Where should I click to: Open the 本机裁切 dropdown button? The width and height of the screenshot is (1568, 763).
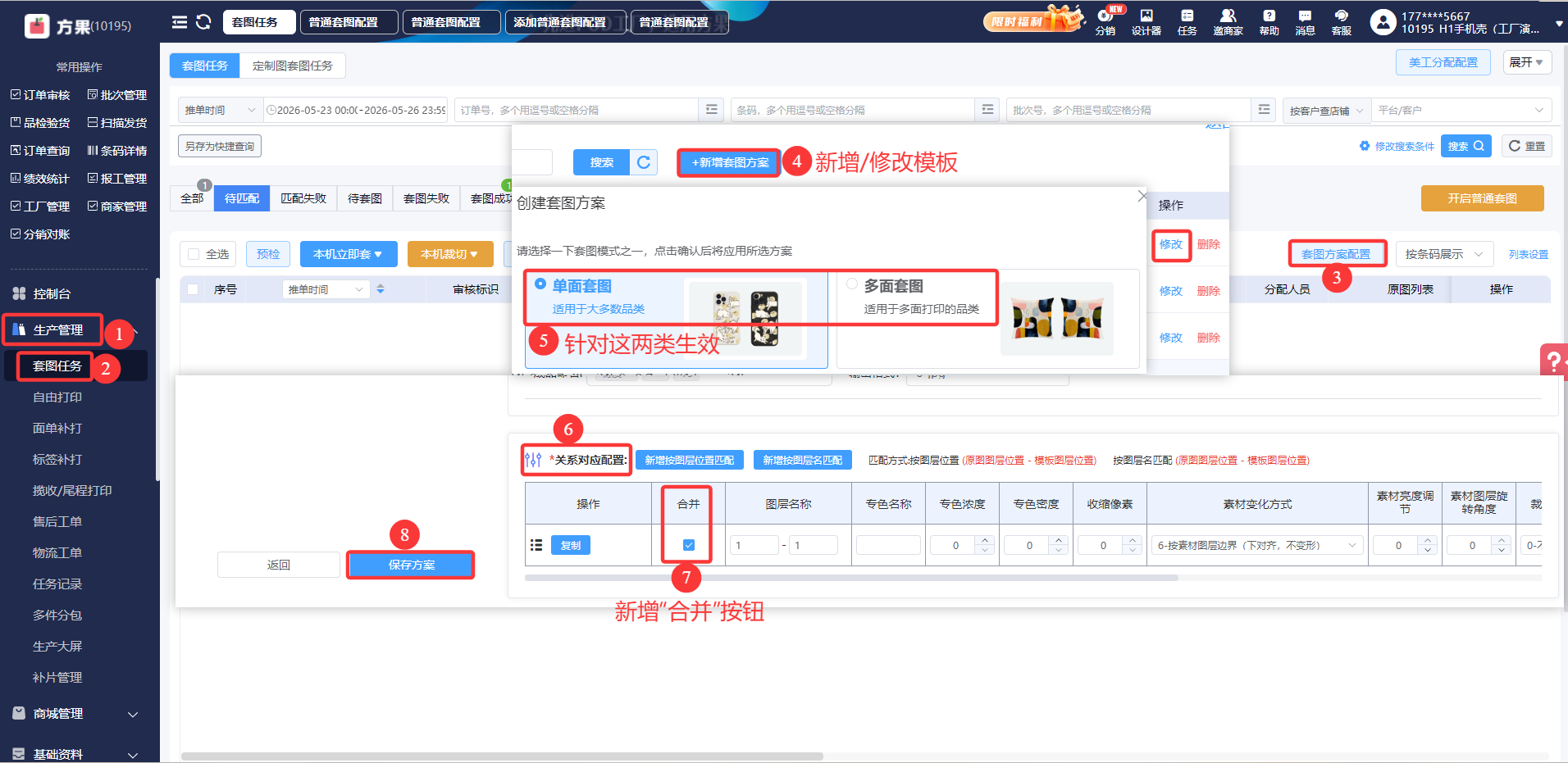(449, 254)
